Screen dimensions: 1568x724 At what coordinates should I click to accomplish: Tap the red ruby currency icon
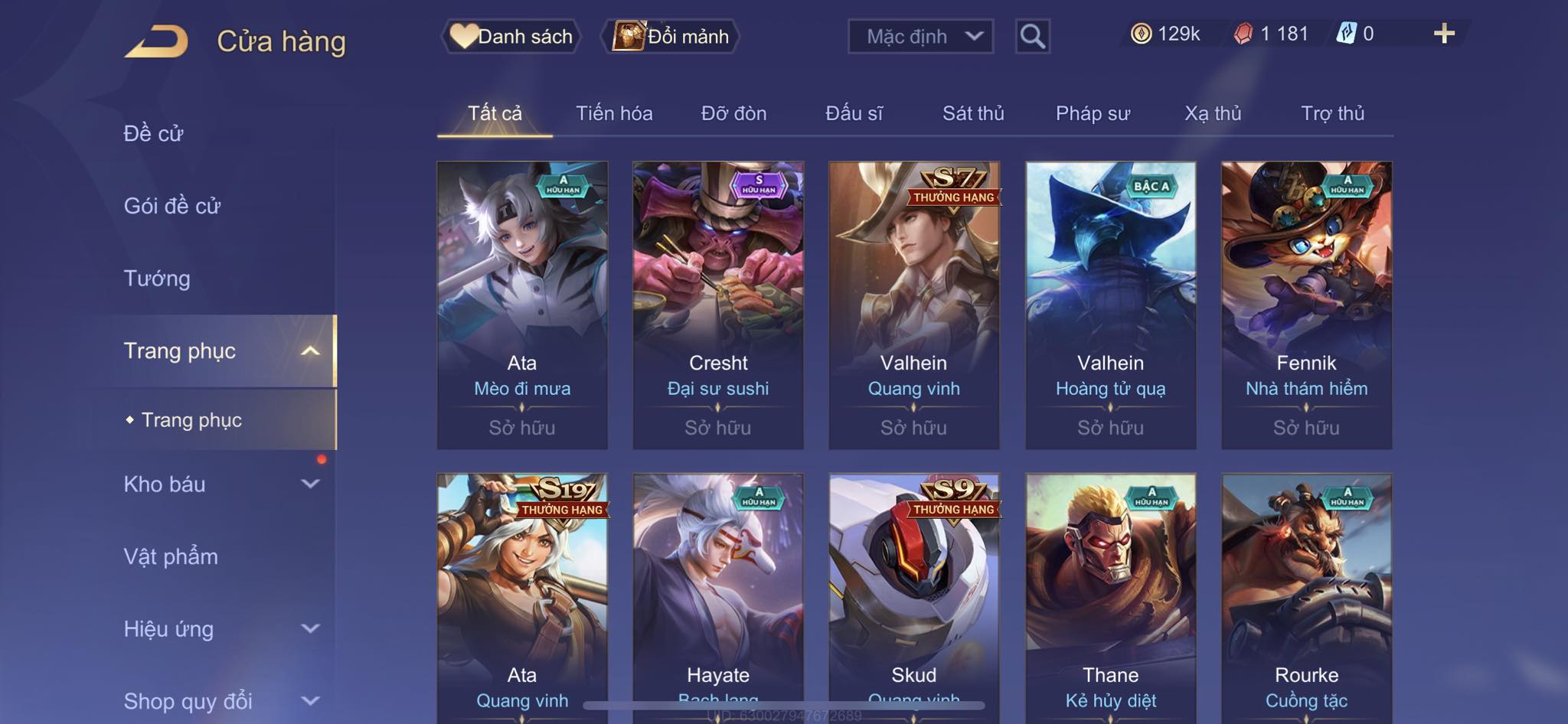[x=1243, y=34]
